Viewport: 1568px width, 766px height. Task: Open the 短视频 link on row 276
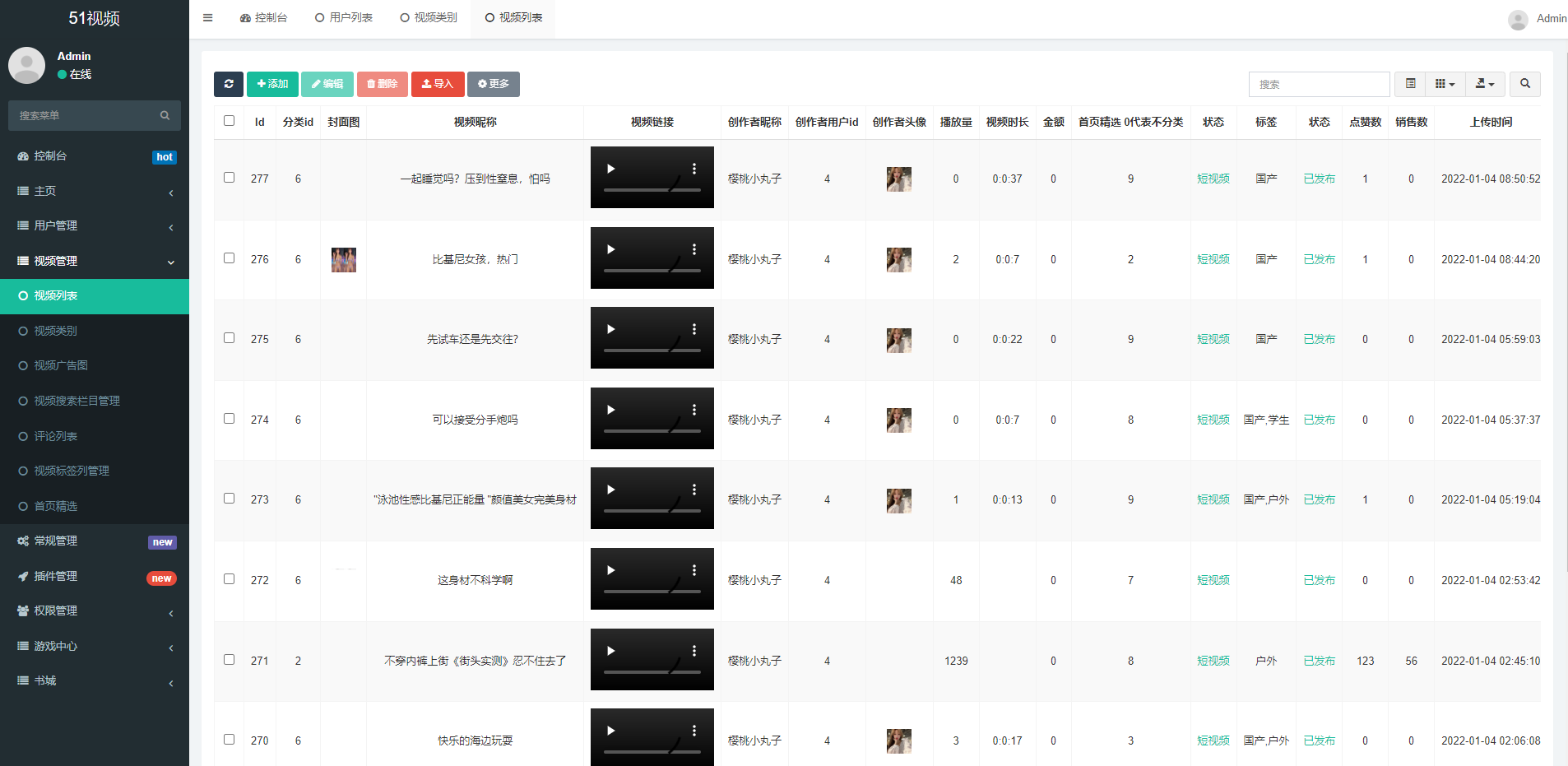coord(1213,258)
